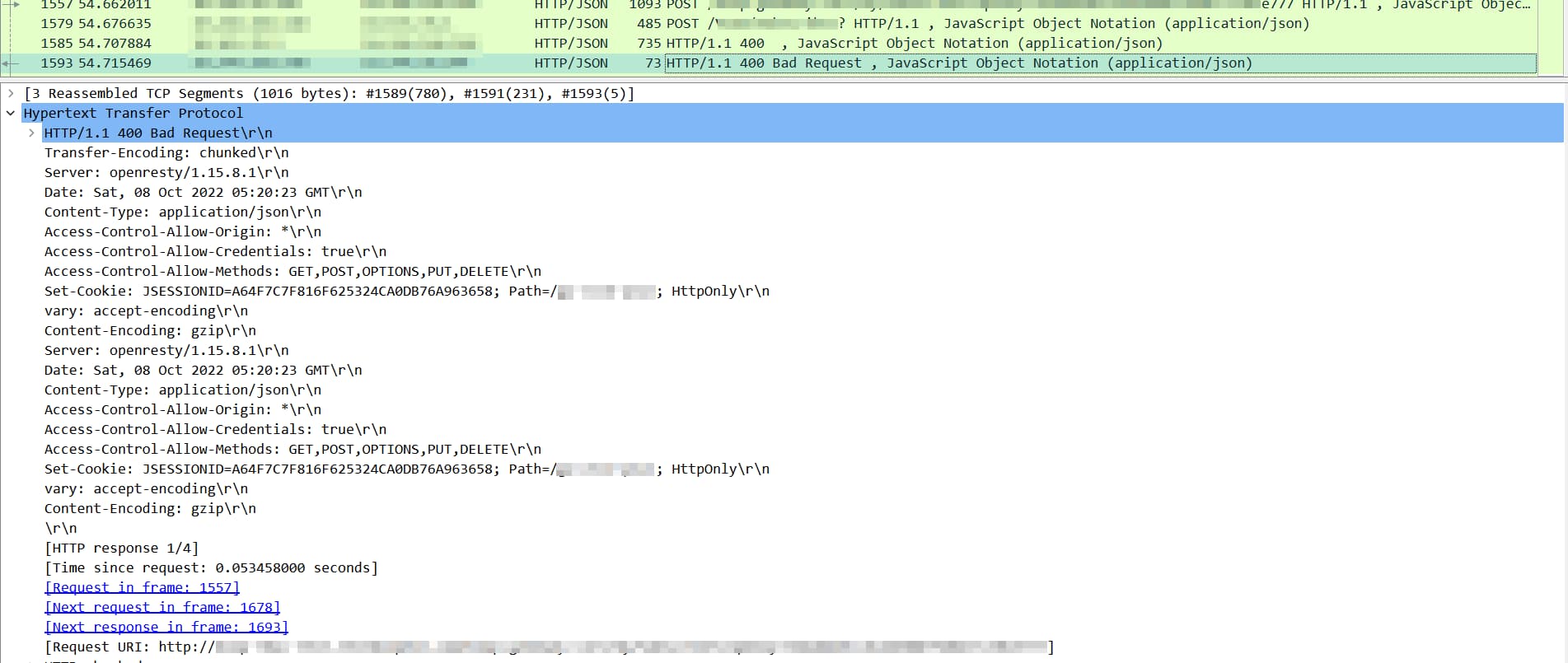Click the Transfer-Encoding: chunked header line
Viewport: 1568px width, 663px height.
point(166,152)
